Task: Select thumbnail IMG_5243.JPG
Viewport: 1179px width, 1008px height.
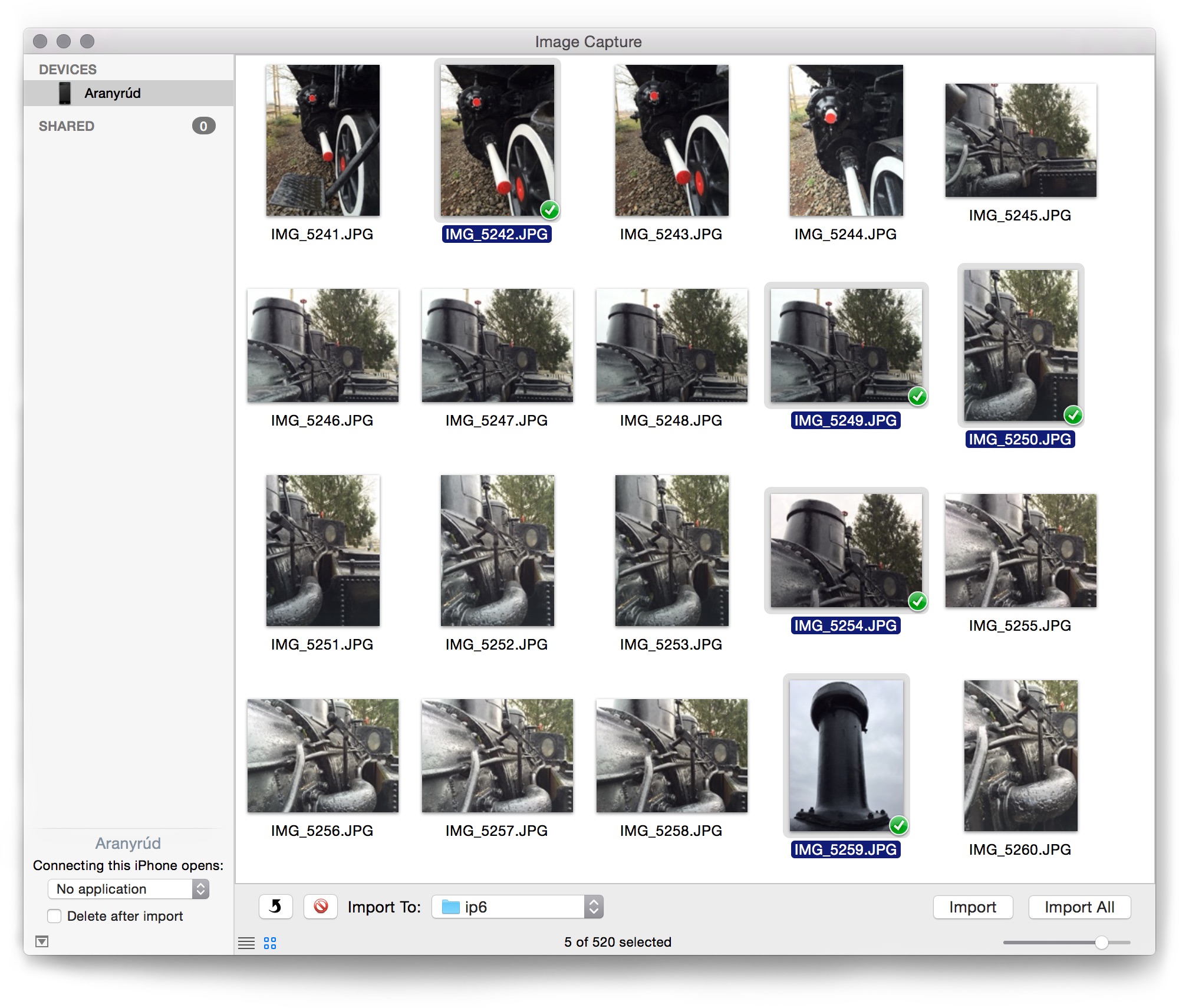Action: pyautogui.click(x=672, y=140)
